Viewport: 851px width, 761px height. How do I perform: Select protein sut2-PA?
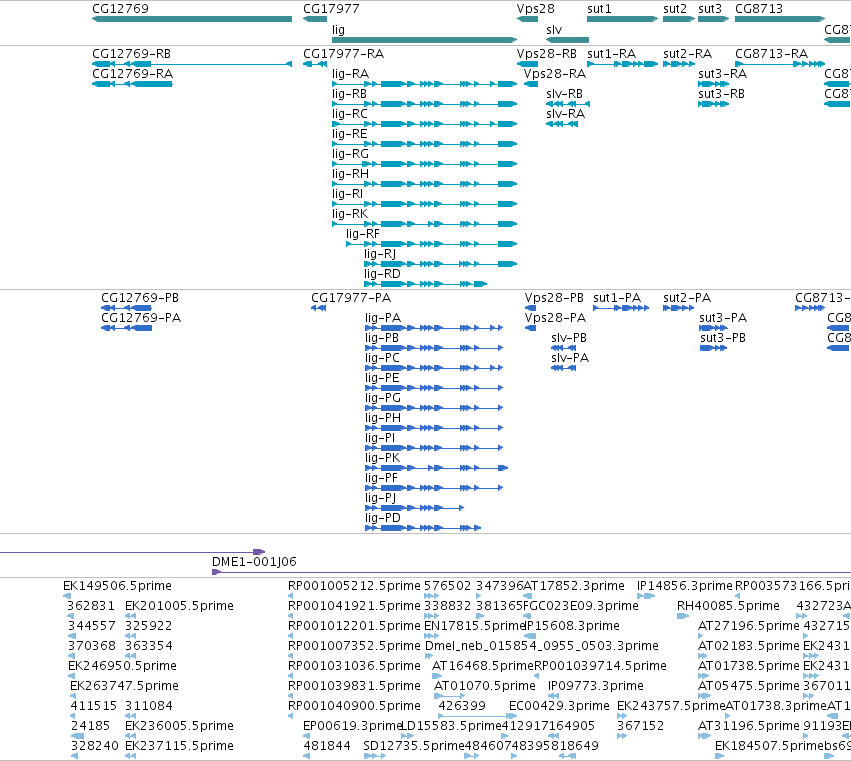tap(678, 308)
